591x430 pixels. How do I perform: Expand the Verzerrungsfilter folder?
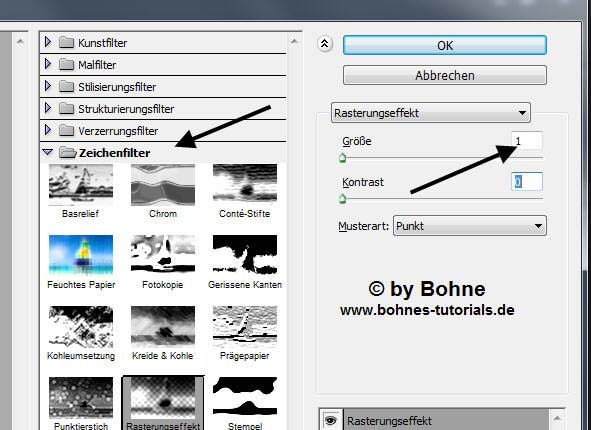point(47,130)
